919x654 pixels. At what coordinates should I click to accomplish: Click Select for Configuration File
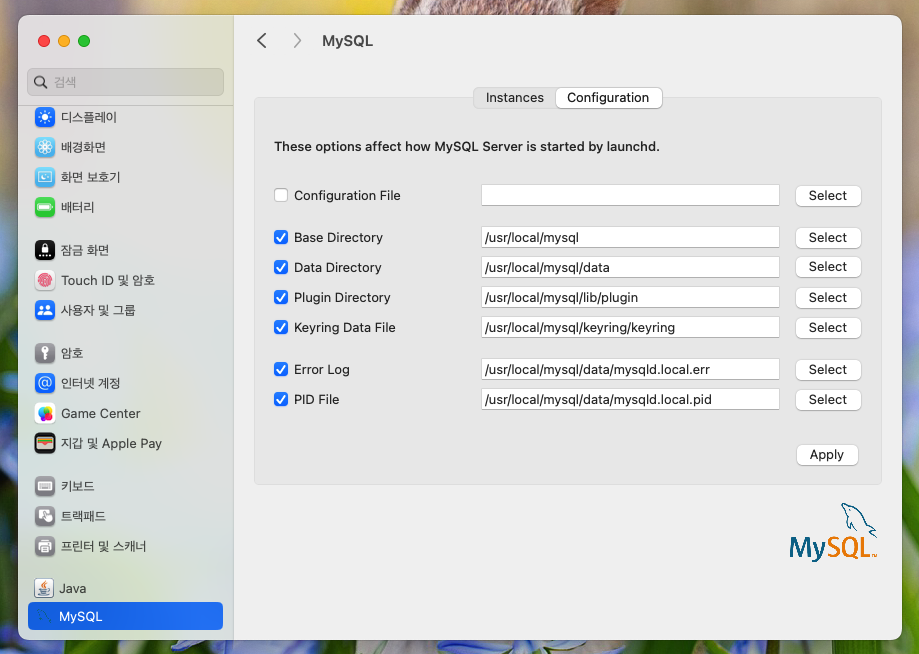pos(828,196)
